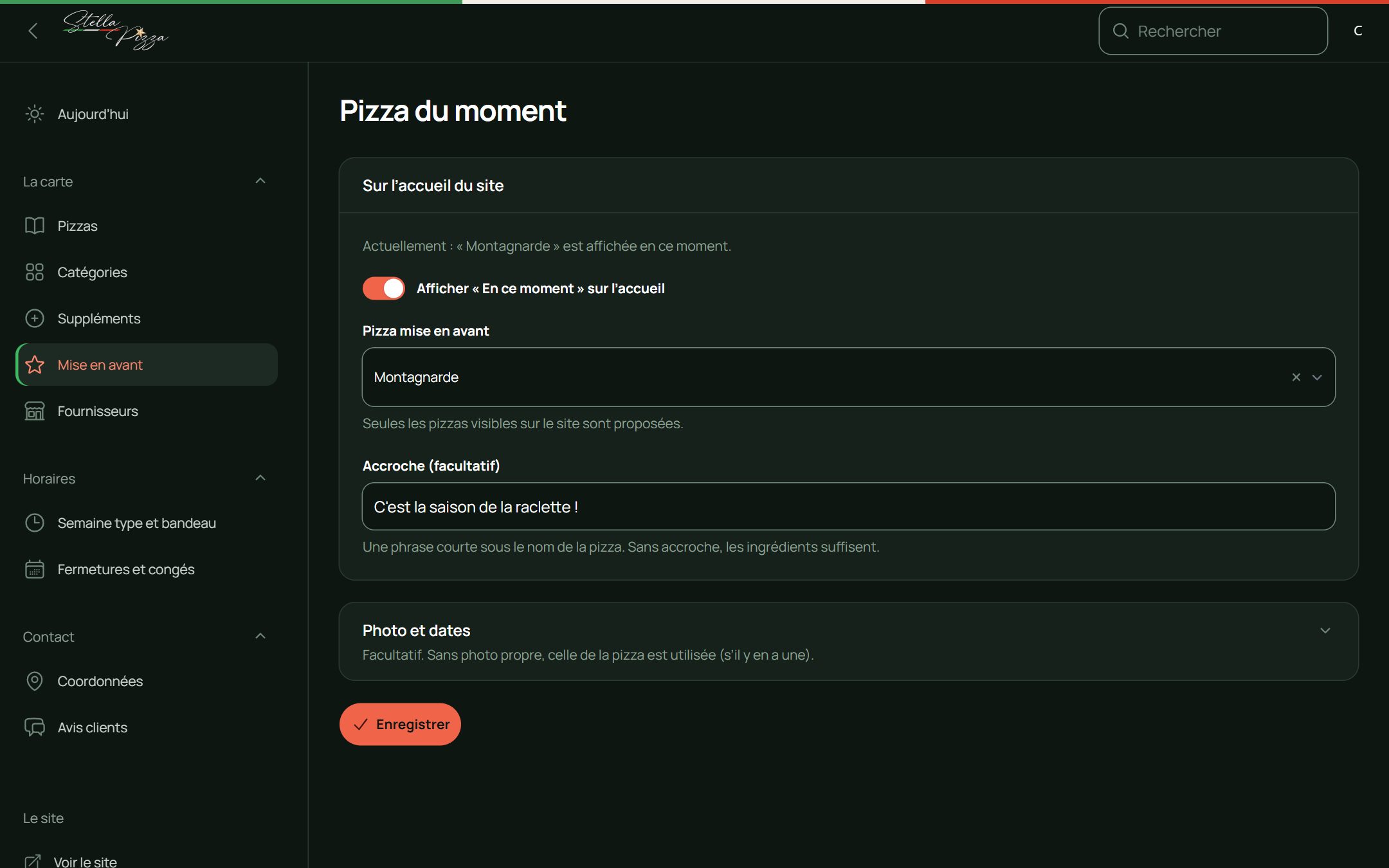The width and height of the screenshot is (1389, 868).
Task: Click the chat bubble icon for Avis clients
Action: (35, 727)
